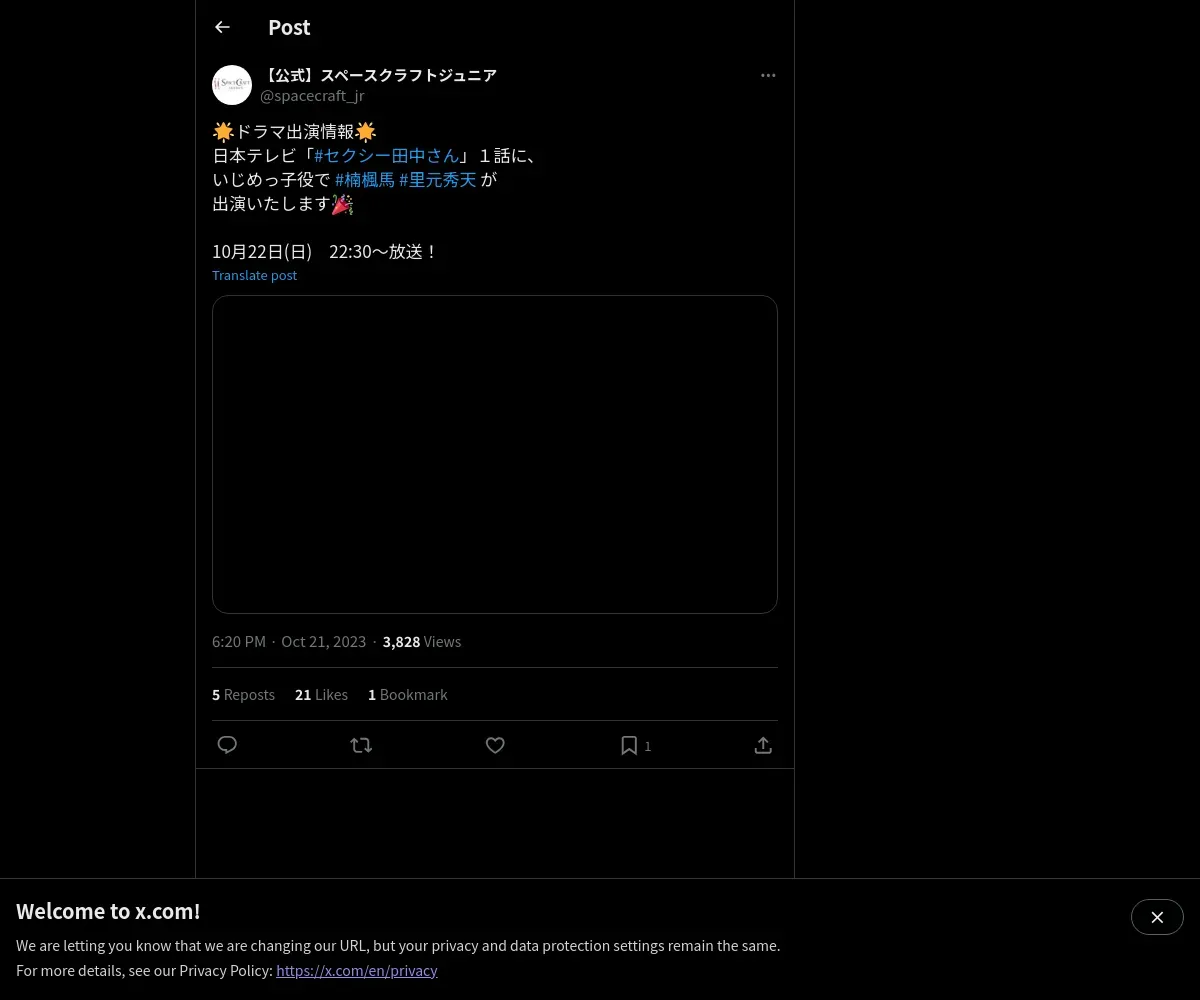Open the #楠楓馬 hashtag
The height and width of the screenshot is (1000, 1200).
point(365,180)
